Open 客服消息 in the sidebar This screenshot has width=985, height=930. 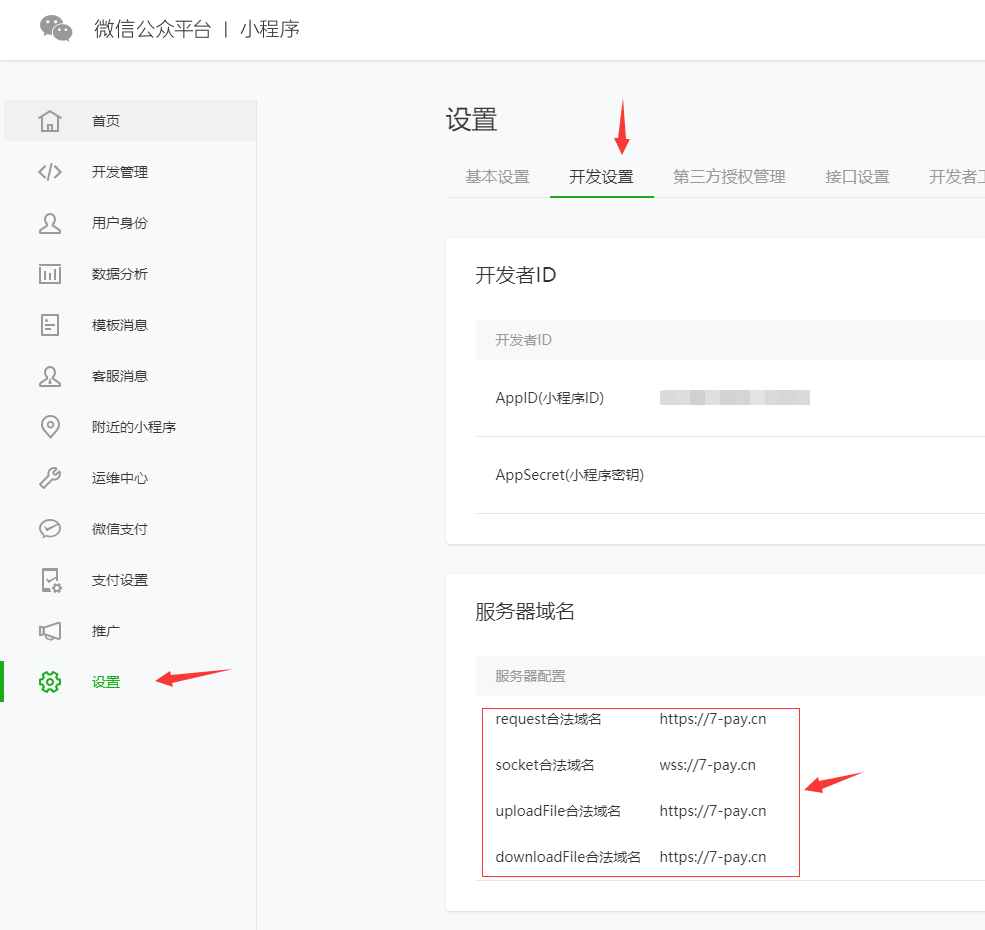point(119,376)
